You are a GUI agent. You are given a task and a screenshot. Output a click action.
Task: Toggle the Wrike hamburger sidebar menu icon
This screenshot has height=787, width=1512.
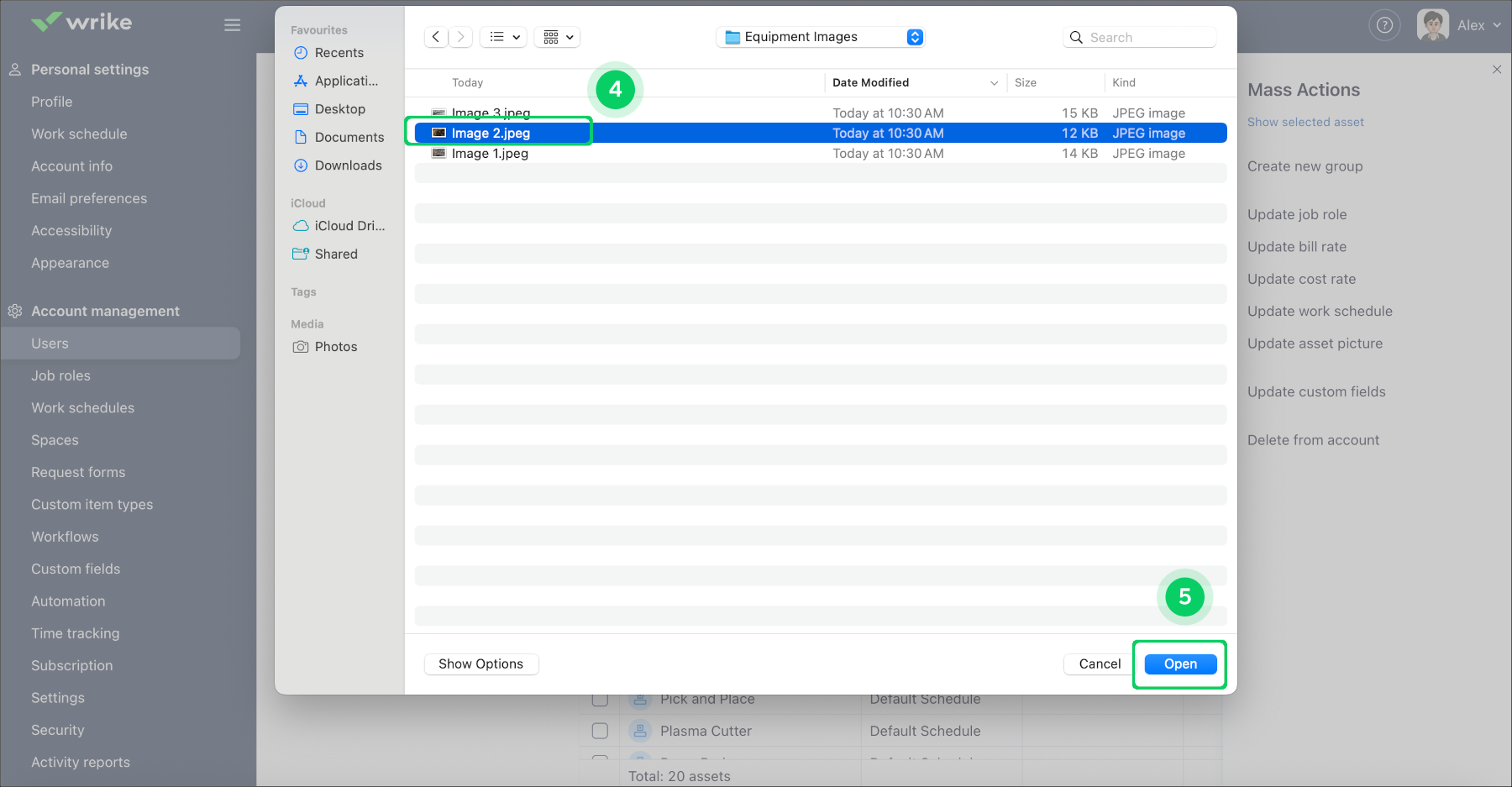pos(233,25)
